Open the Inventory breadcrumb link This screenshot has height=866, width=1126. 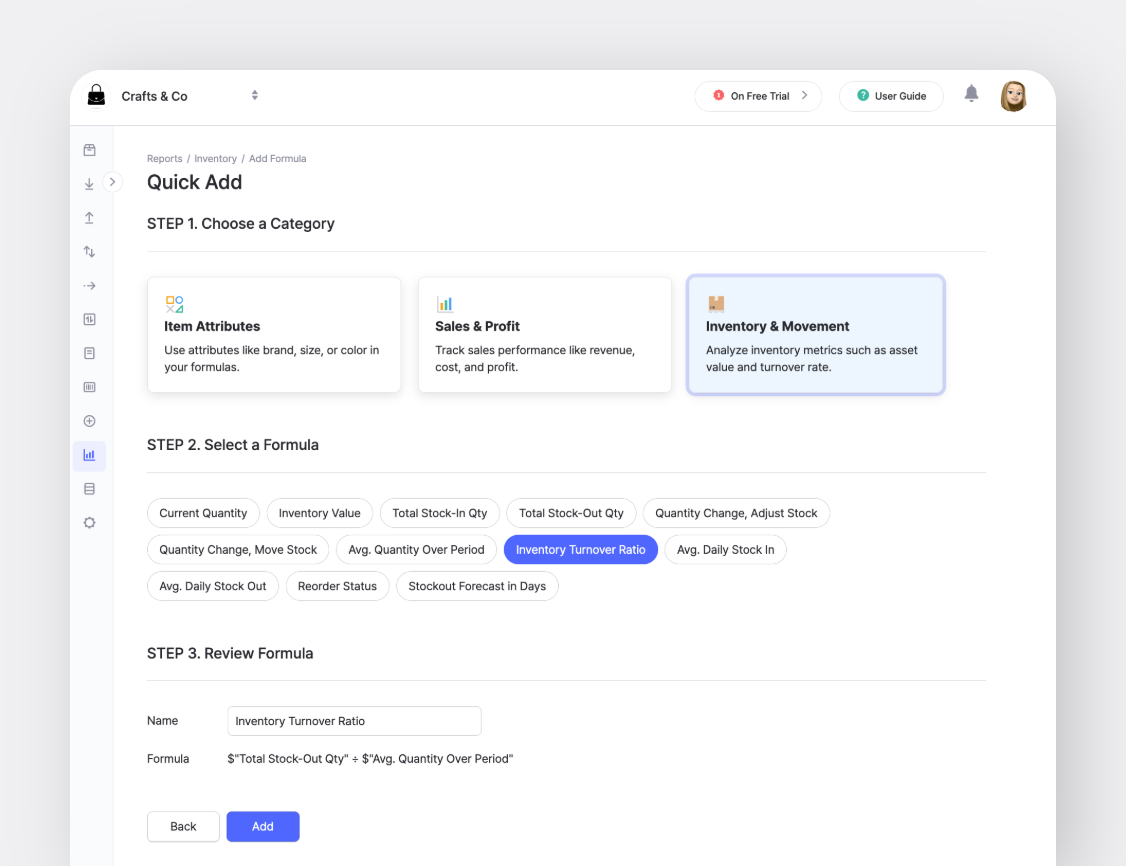(215, 158)
